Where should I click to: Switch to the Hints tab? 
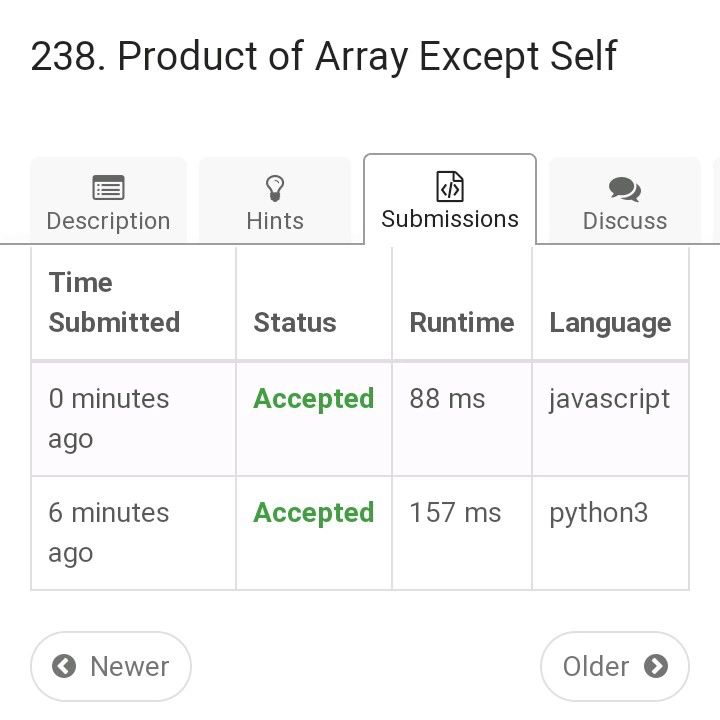pyautogui.click(x=275, y=220)
